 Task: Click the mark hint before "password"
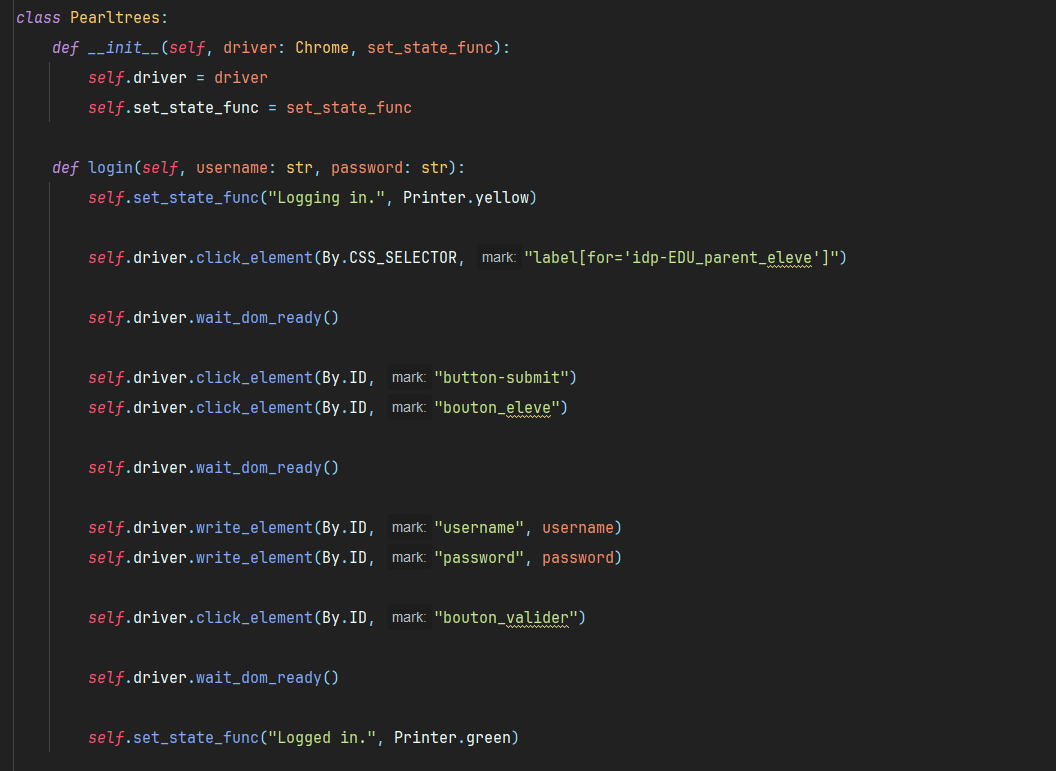[409, 558]
